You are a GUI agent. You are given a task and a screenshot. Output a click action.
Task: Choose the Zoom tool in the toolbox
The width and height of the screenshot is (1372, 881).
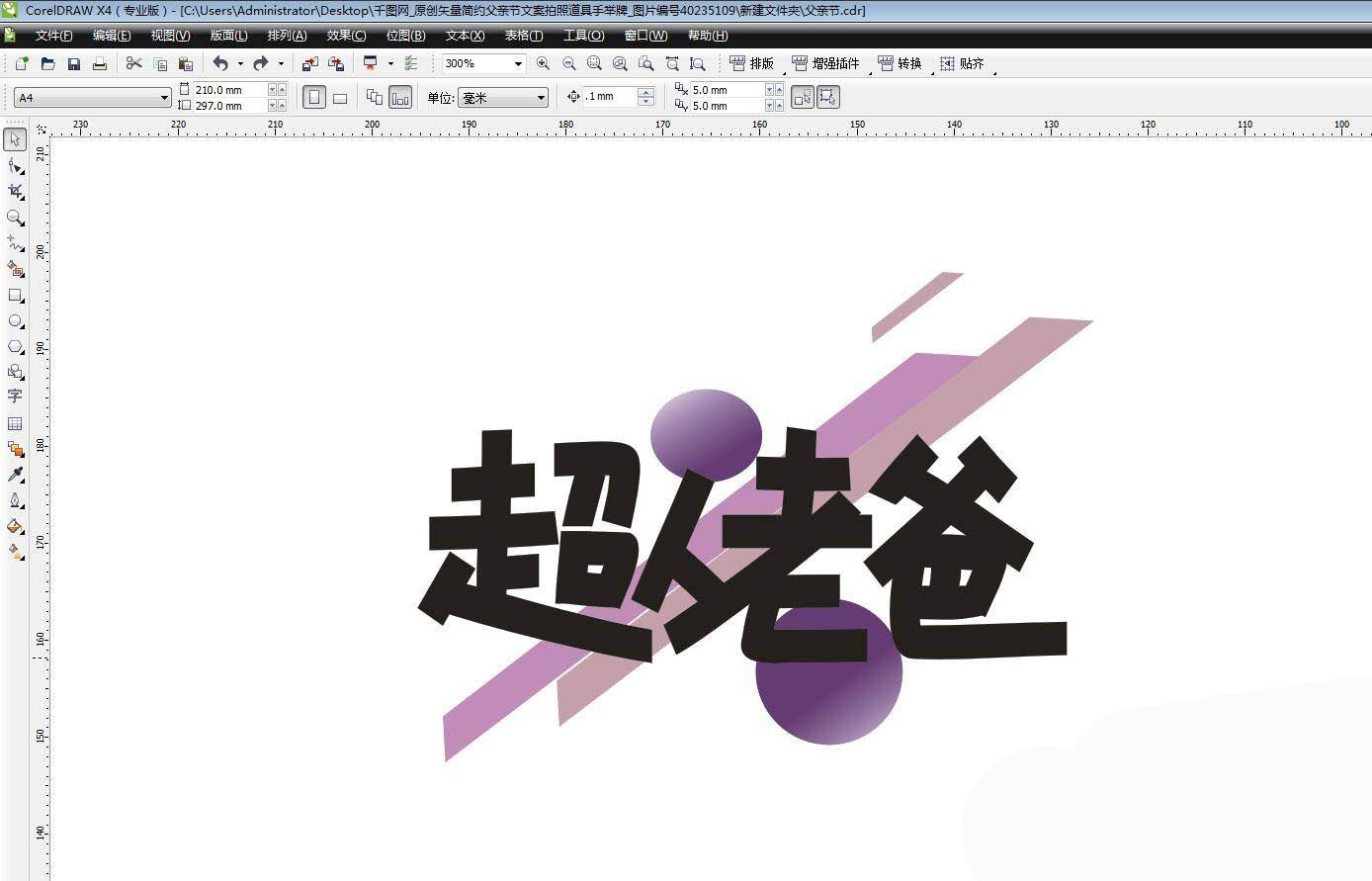tap(14, 218)
